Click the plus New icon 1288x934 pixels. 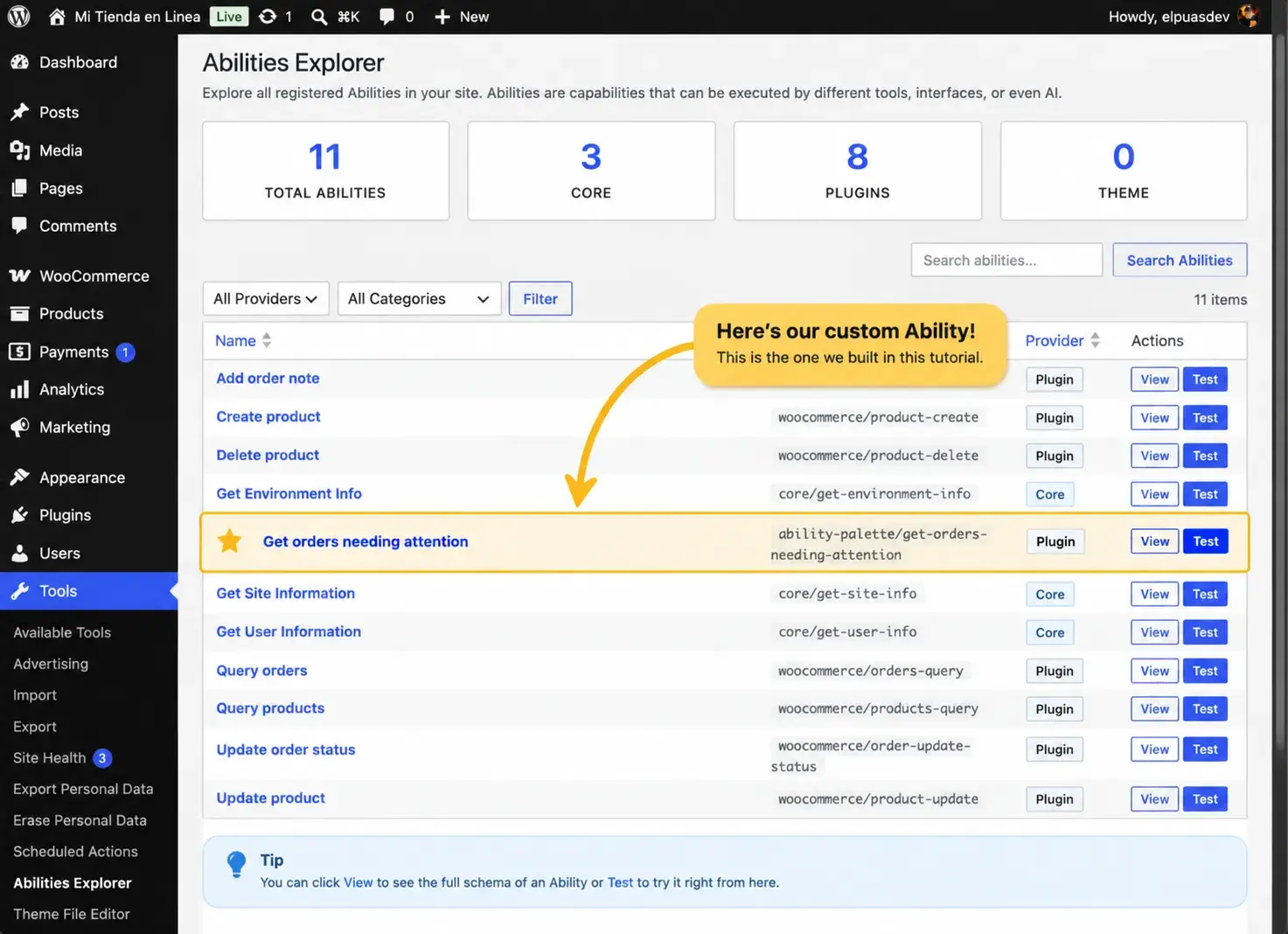click(442, 17)
